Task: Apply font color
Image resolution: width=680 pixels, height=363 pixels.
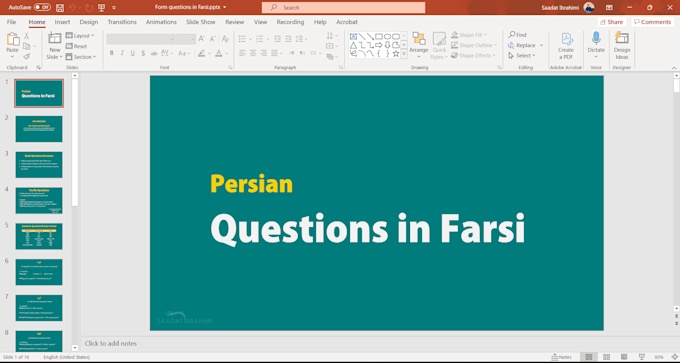Action: click(x=219, y=53)
